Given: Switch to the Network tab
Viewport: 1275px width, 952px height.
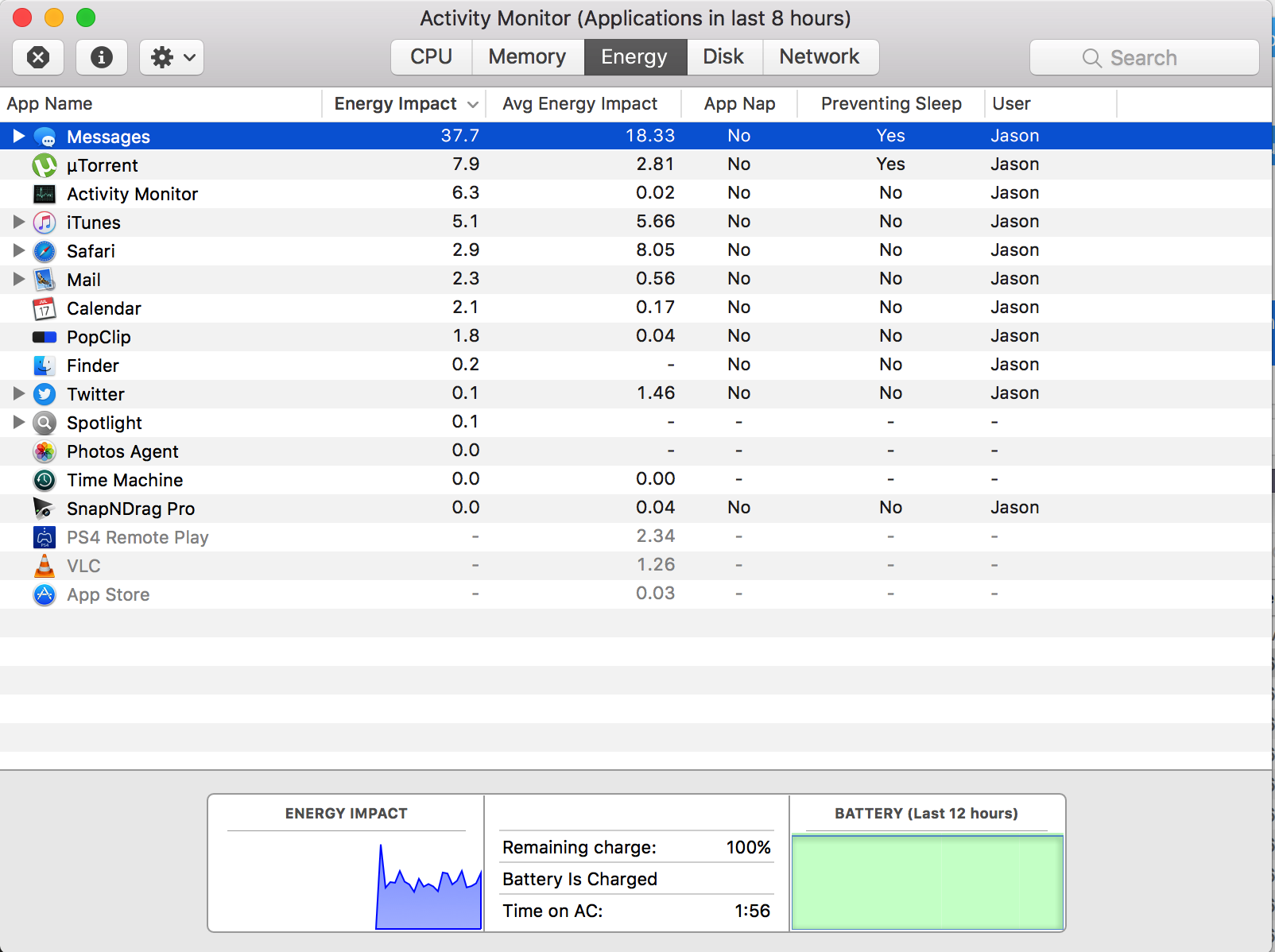Looking at the screenshot, I should tap(820, 57).
